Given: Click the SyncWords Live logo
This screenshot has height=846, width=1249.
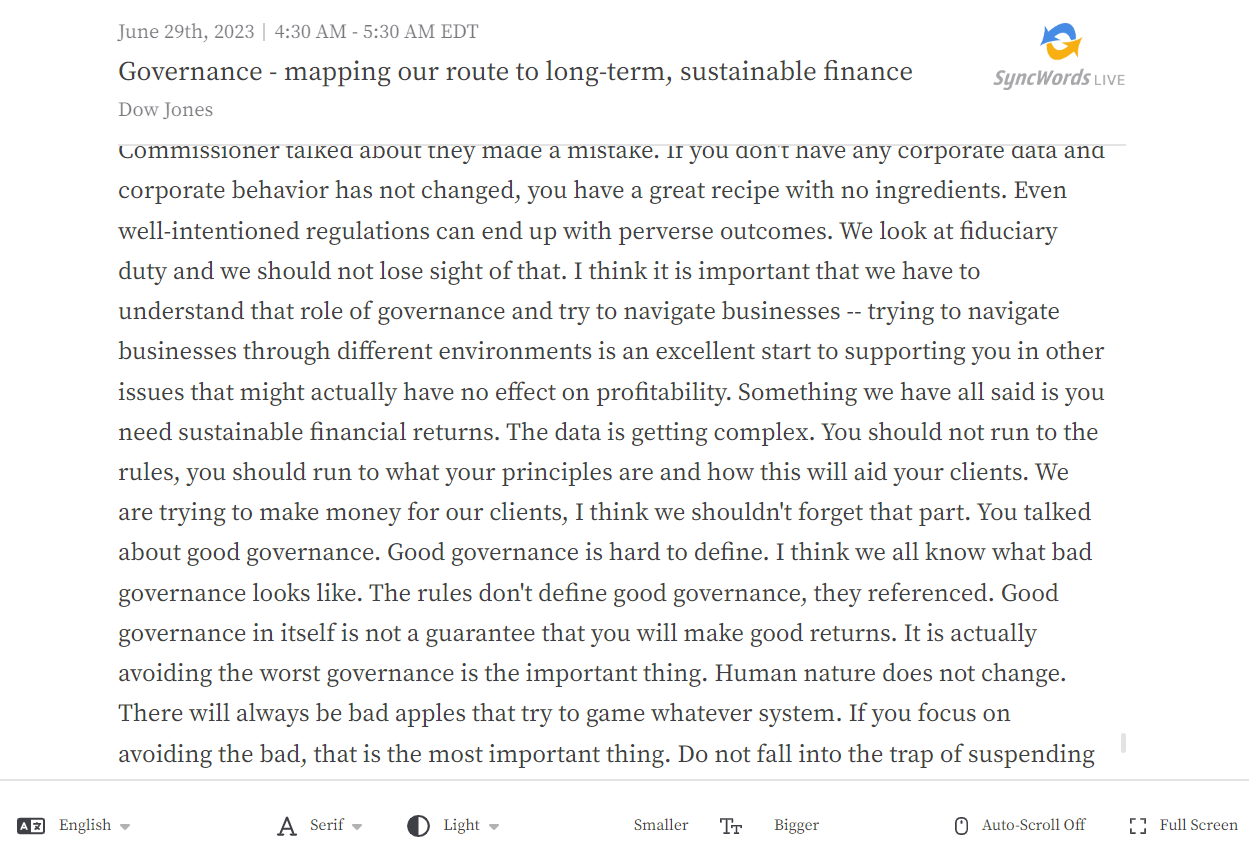Looking at the screenshot, I should click(1059, 55).
